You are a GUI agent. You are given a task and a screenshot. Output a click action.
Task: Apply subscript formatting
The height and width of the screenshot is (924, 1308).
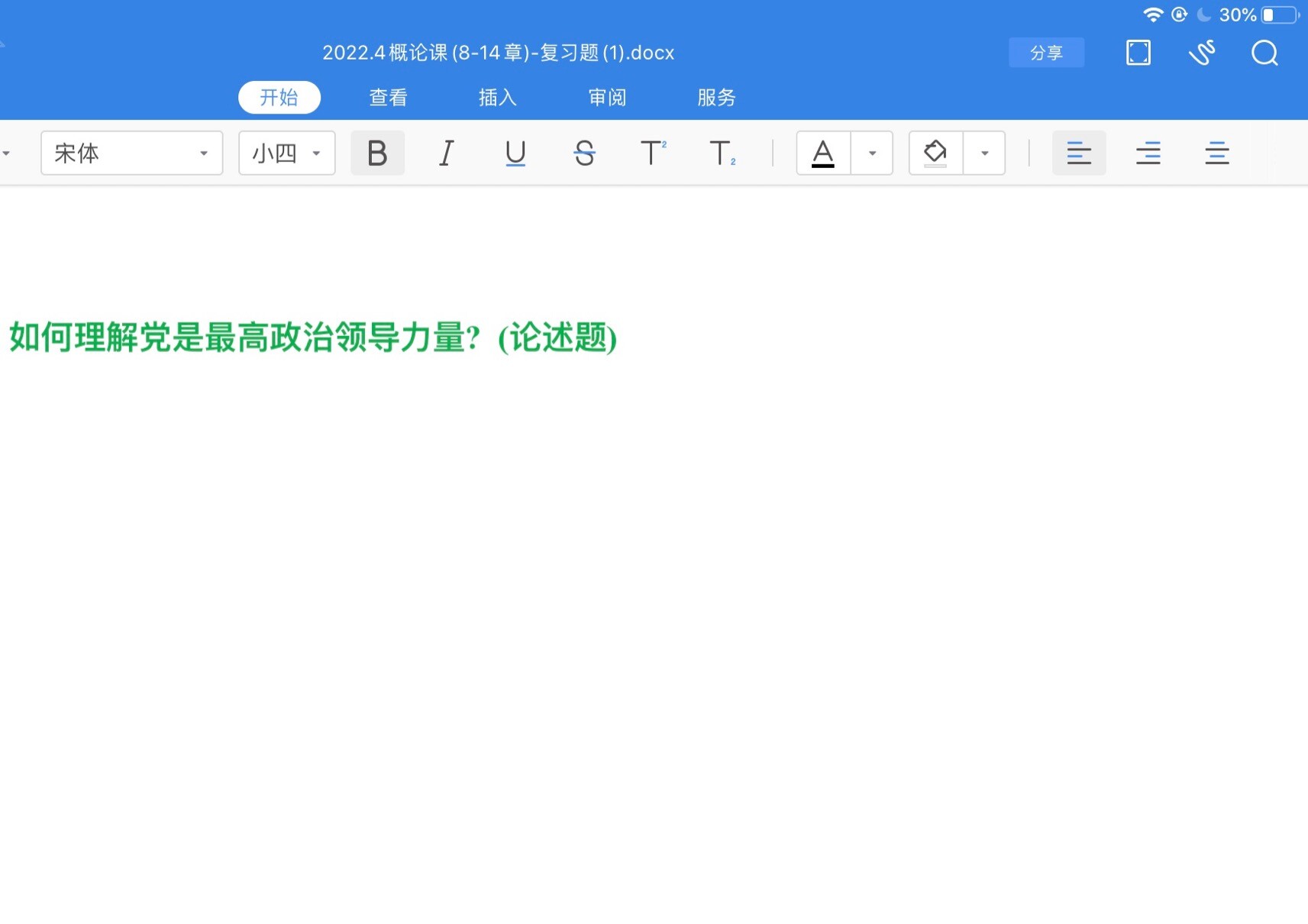click(722, 153)
